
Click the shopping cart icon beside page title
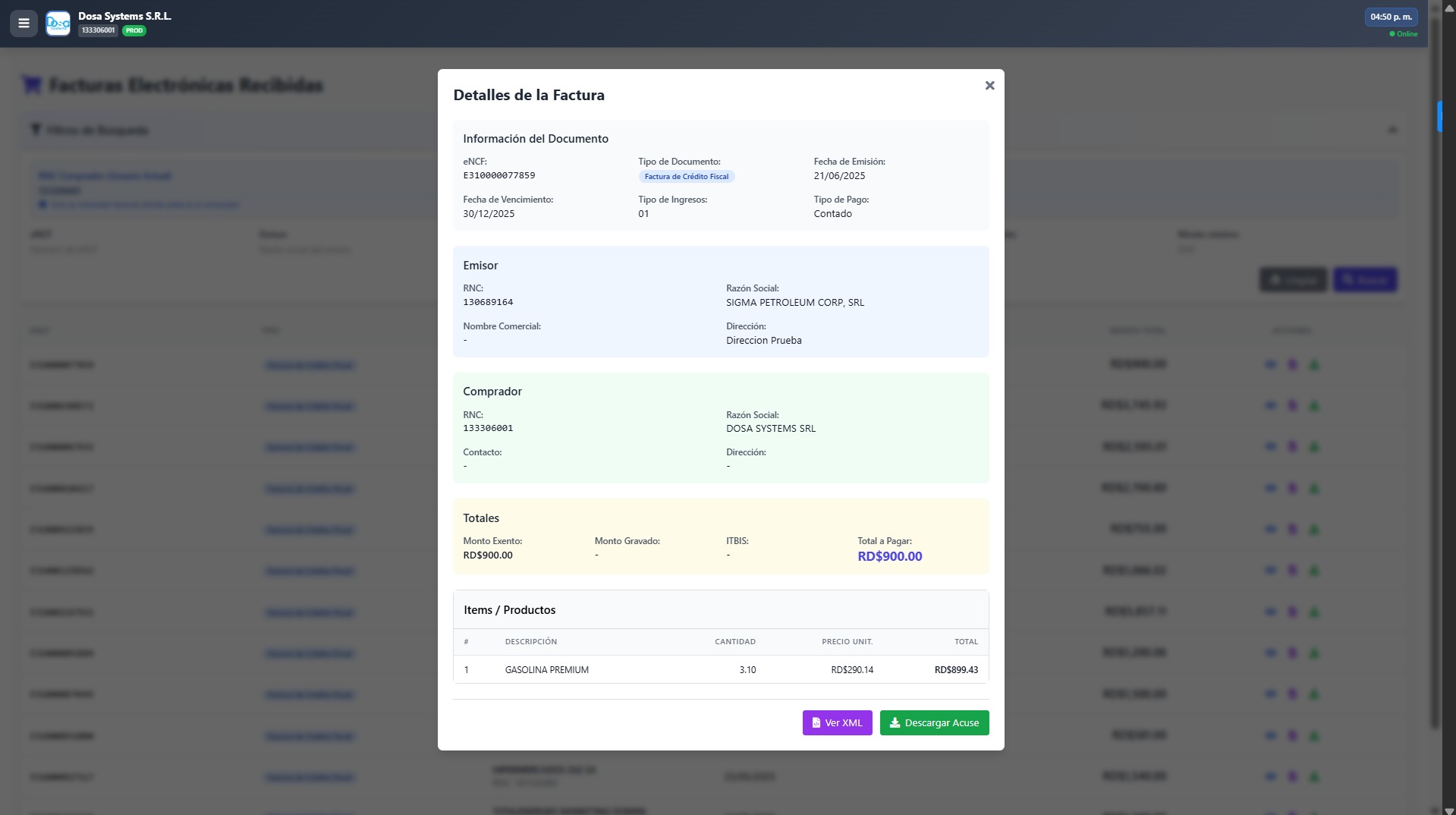pos(32,85)
